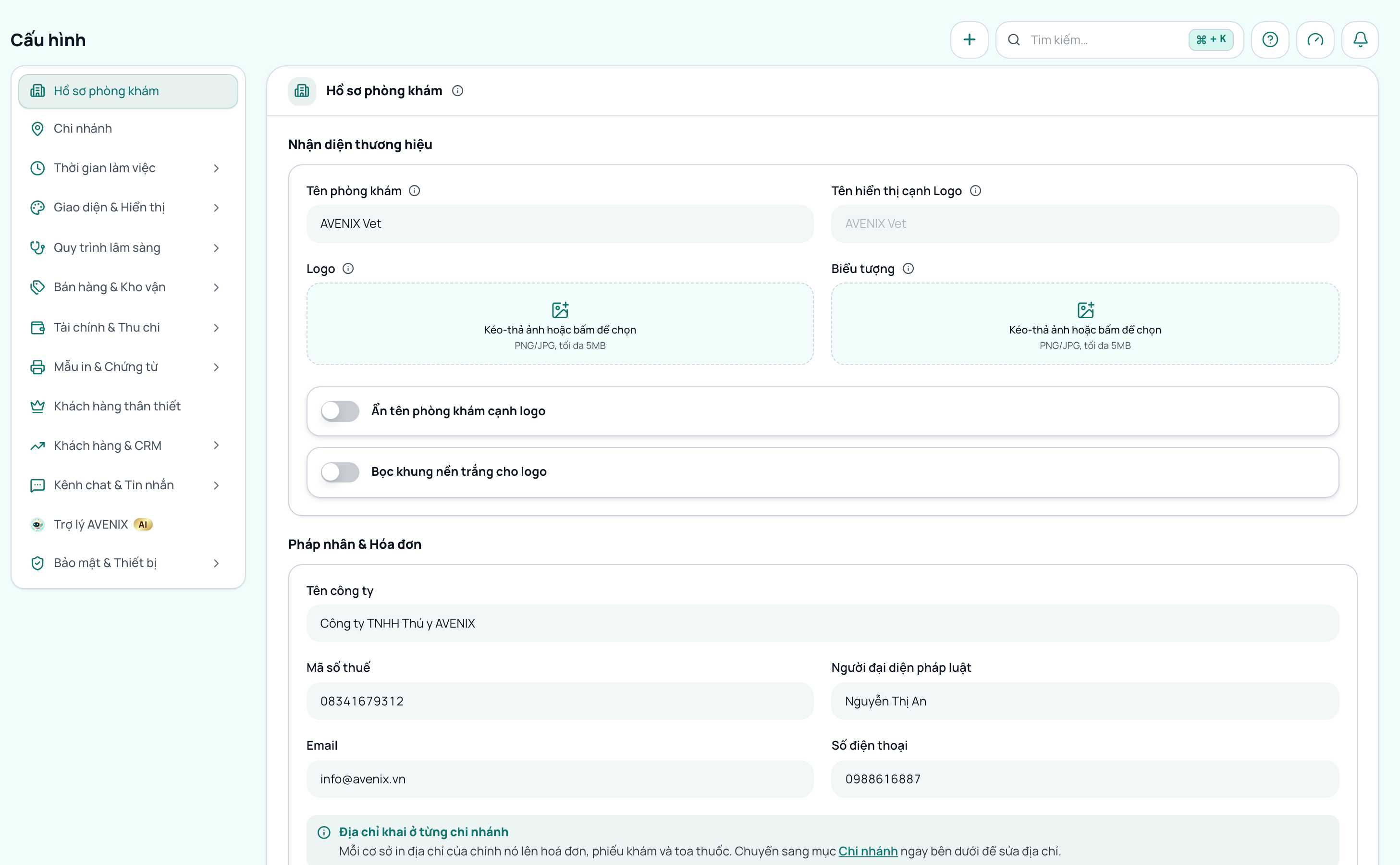Click the building icon in panel header
The width and height of the screenshot is (1400, 865).
(x=302, y=91)
